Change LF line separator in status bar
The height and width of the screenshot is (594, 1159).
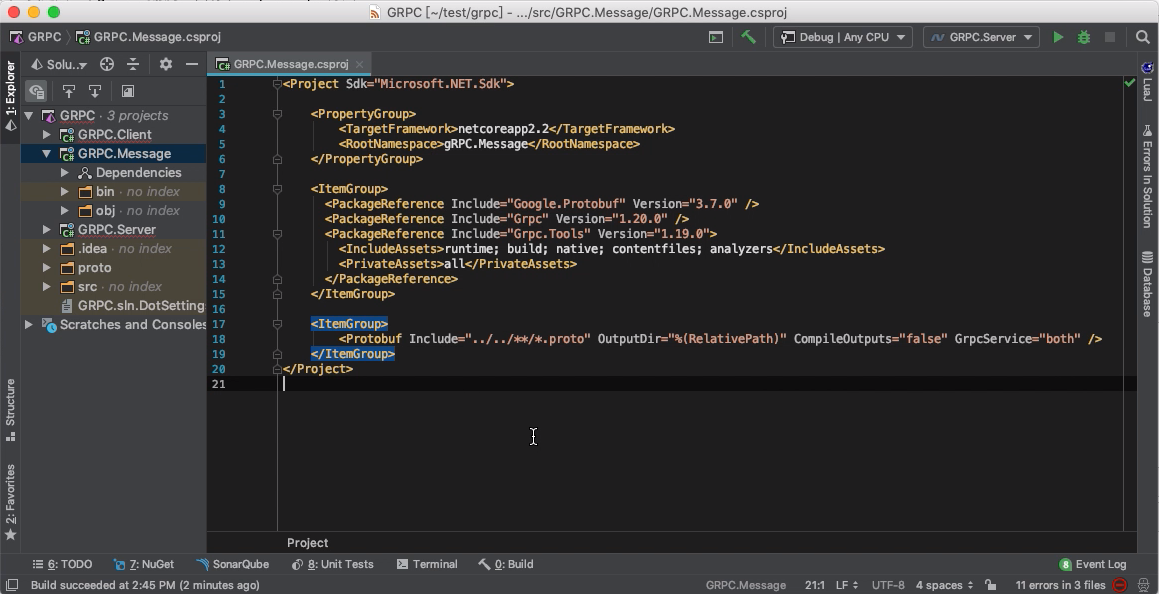pyautogui.click(x=846, y=584)
